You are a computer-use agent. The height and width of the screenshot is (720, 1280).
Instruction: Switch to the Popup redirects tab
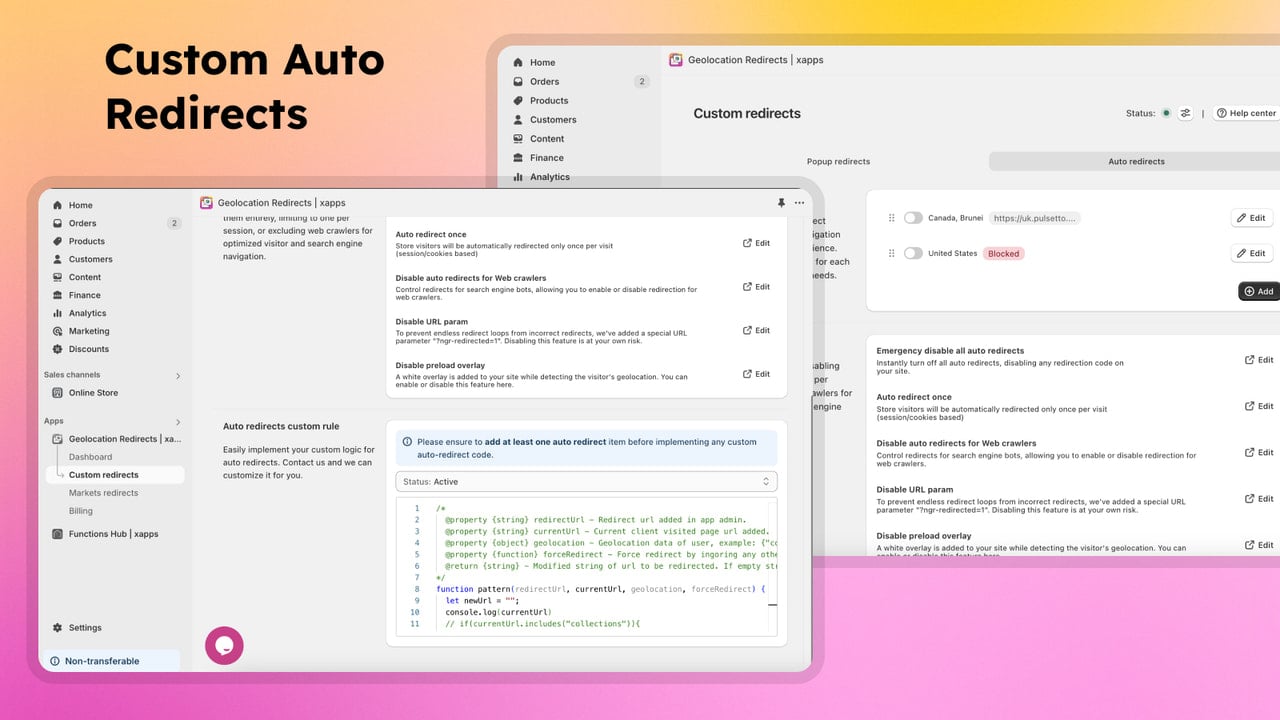pos(838,161)
